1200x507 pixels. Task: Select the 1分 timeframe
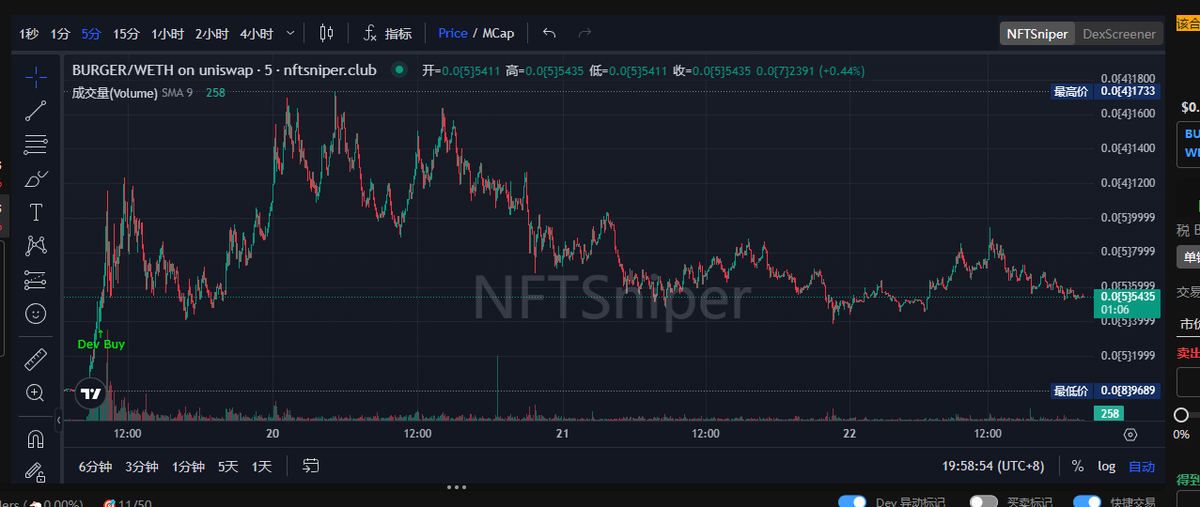pos(60,34)
